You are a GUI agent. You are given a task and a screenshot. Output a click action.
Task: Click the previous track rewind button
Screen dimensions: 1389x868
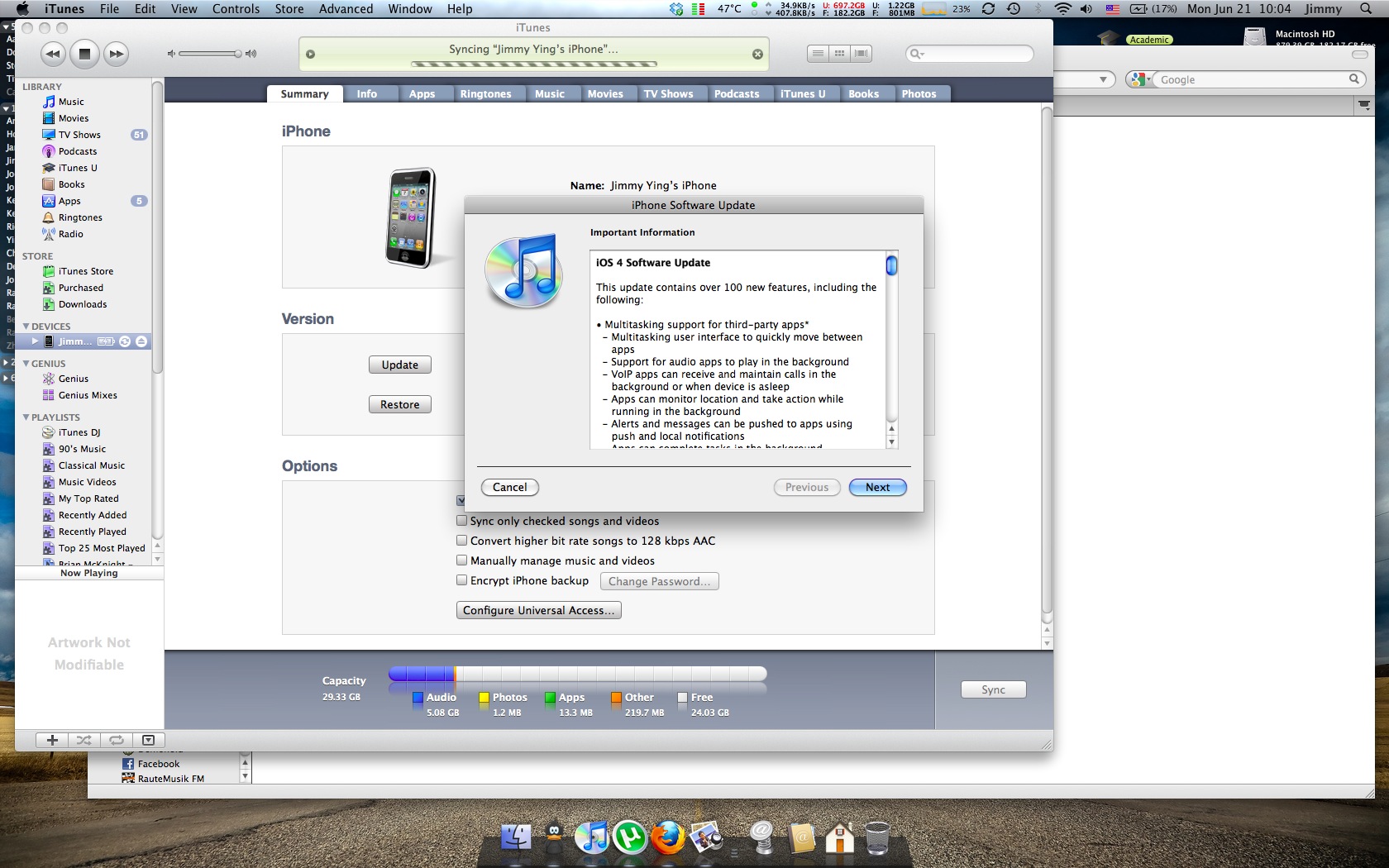(53, 54)
